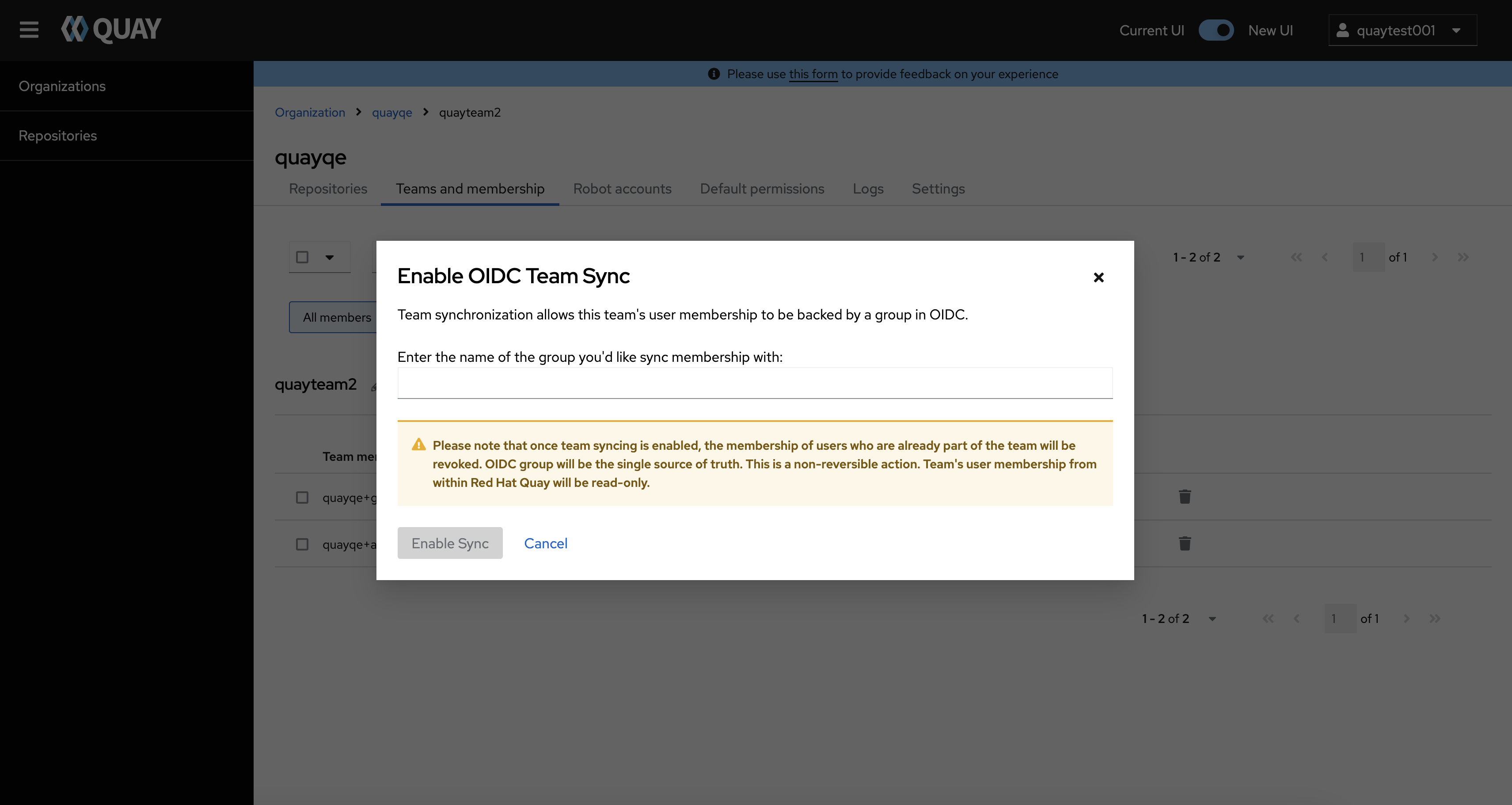Delete the second team member row
Screen dimensions: 1512x805
tap(1185, 544)
